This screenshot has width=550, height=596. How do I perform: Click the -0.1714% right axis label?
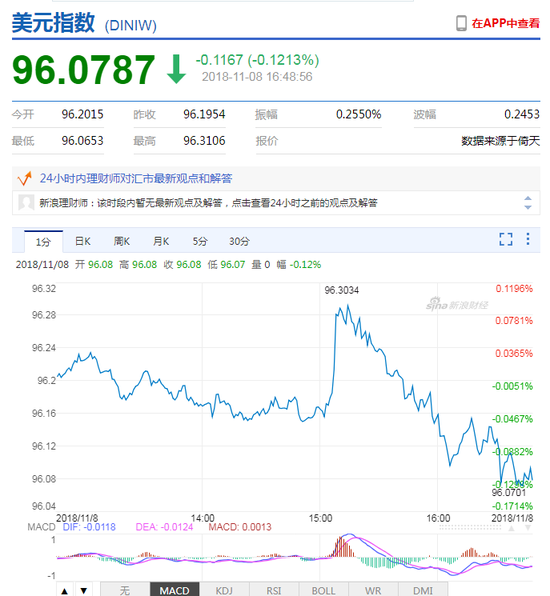click(x=512, y=506)
